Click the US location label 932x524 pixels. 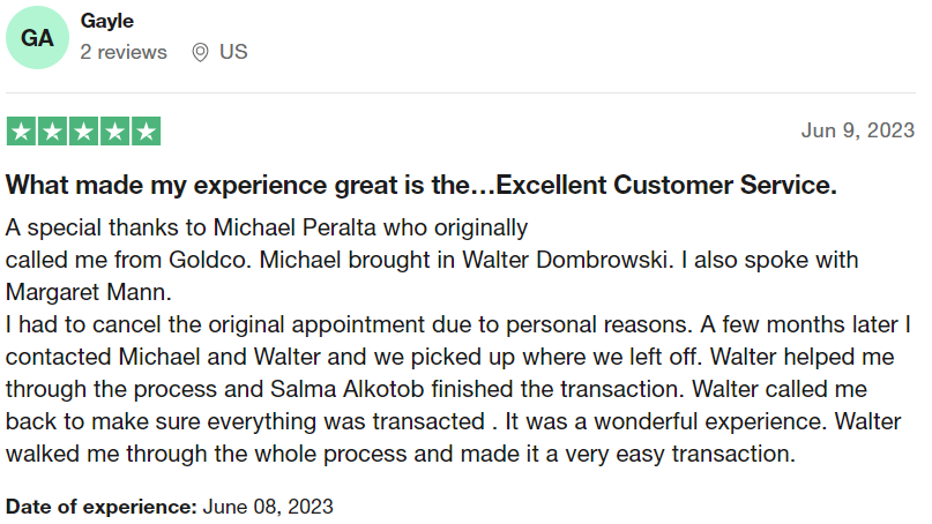point(233,52)
